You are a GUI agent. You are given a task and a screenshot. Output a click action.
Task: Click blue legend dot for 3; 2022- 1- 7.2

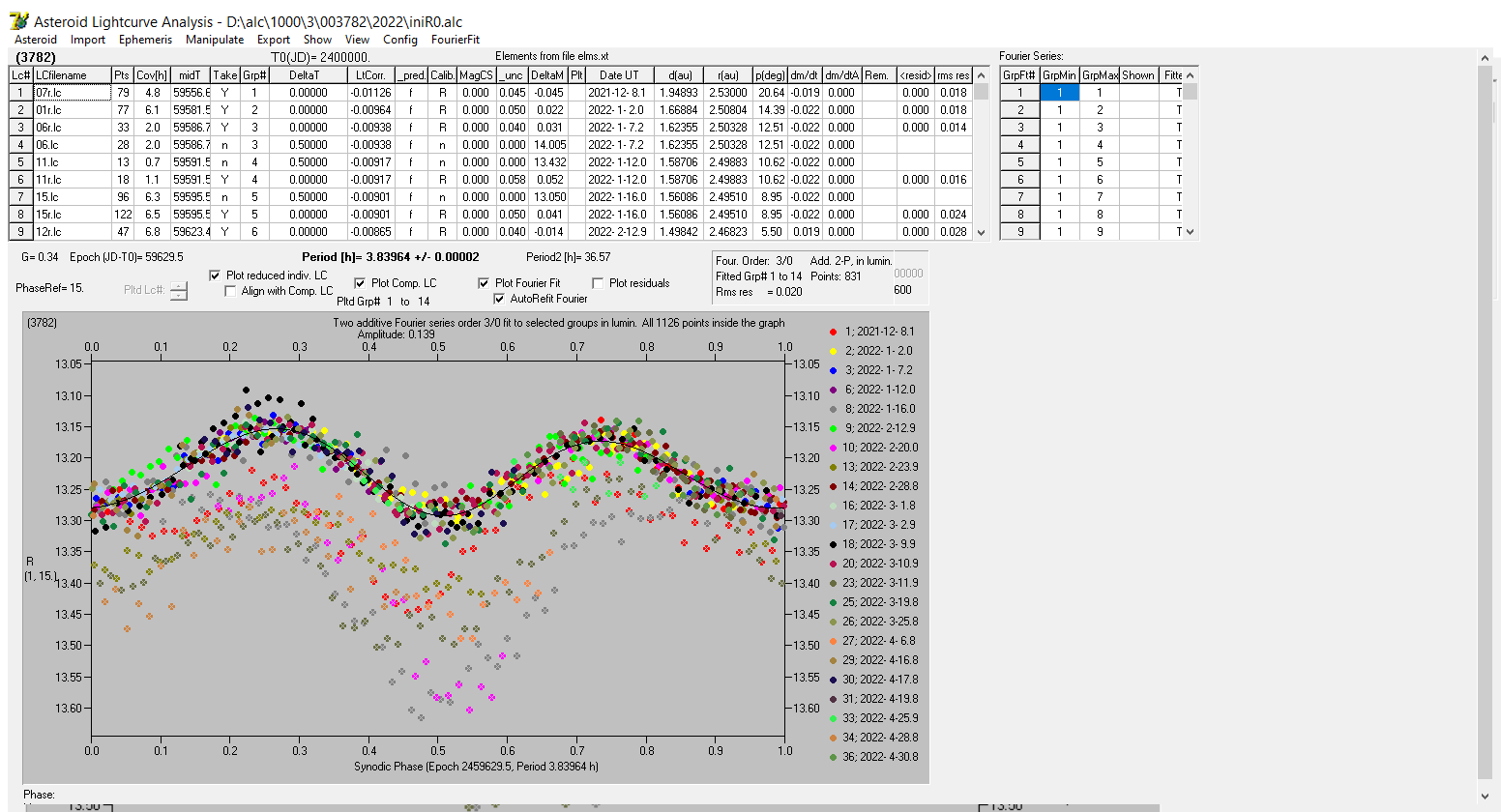(833, 370)
